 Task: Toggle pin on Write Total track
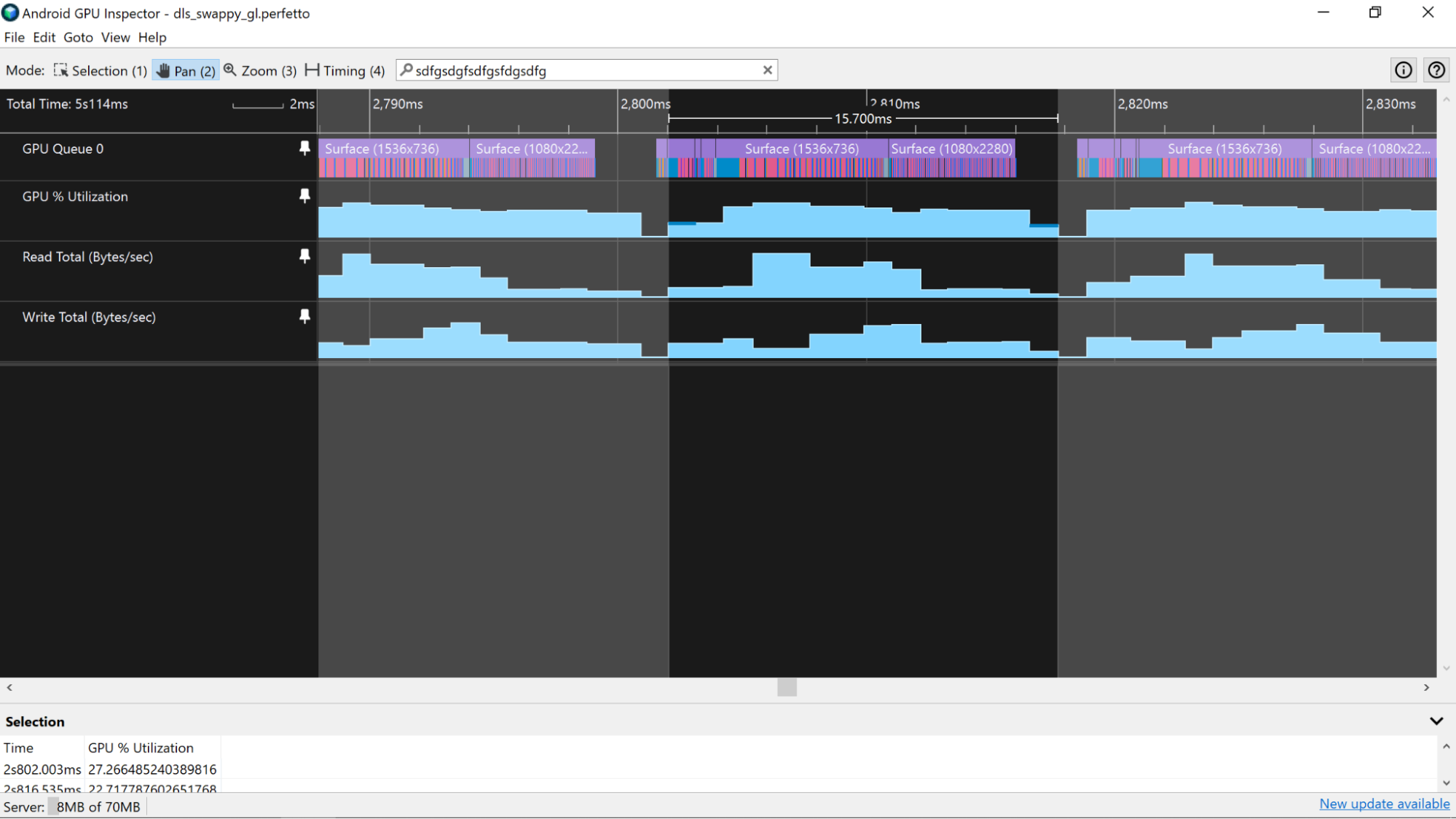[304, 317]
